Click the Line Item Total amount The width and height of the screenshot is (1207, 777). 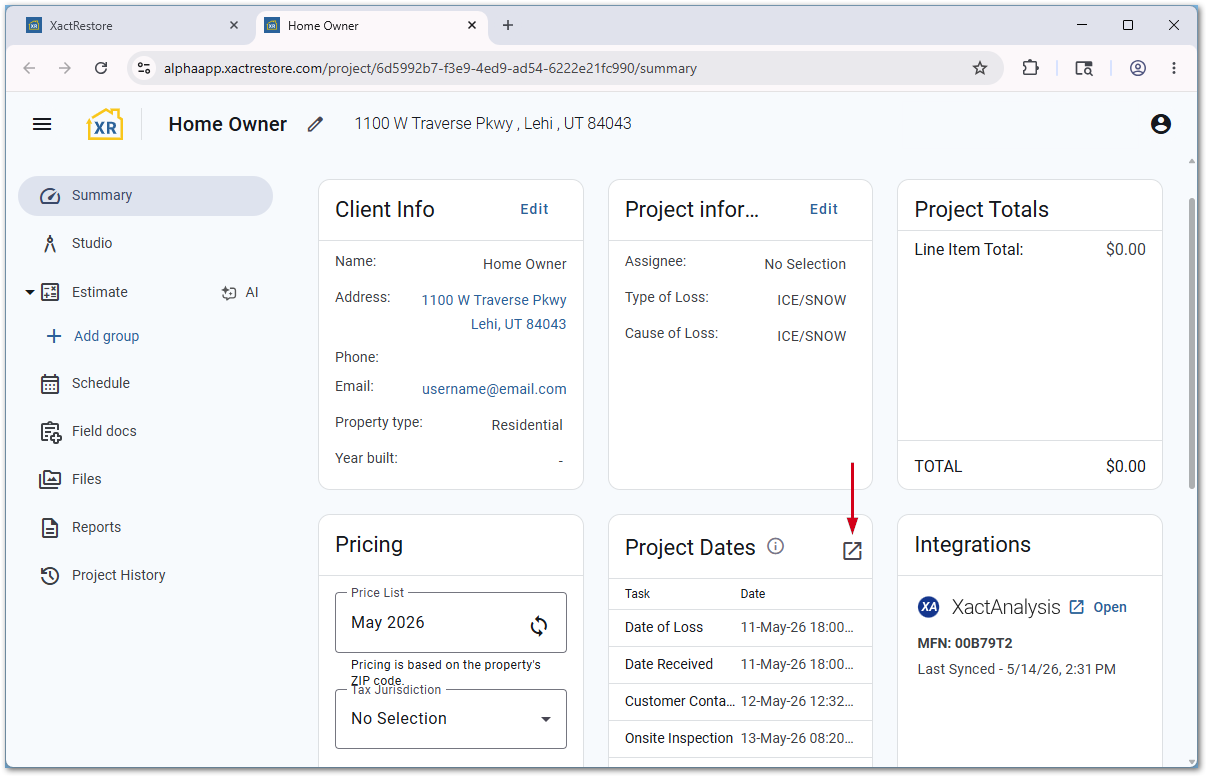(x=1126, y=250)
